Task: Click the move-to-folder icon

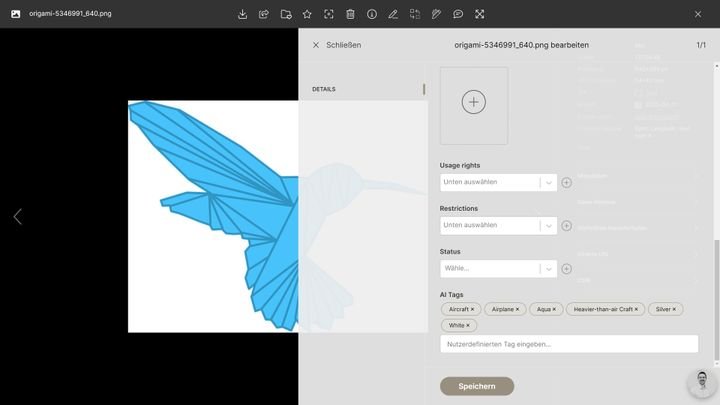Action: click(286, 14)
